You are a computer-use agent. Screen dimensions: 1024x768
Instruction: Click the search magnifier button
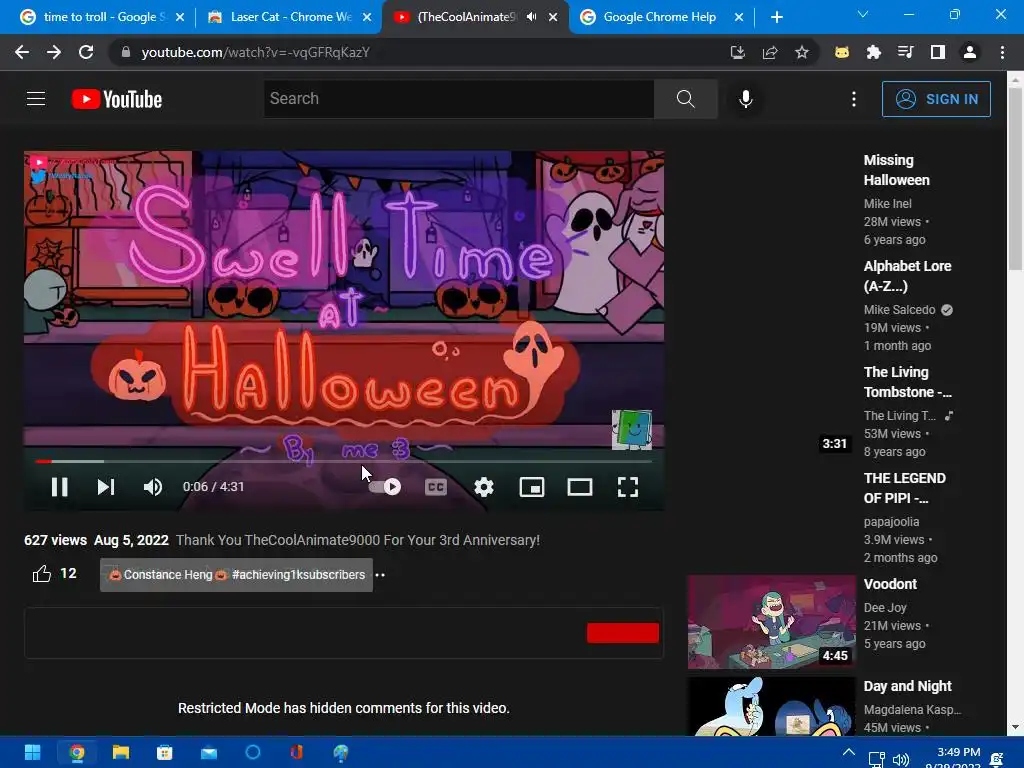686,99
